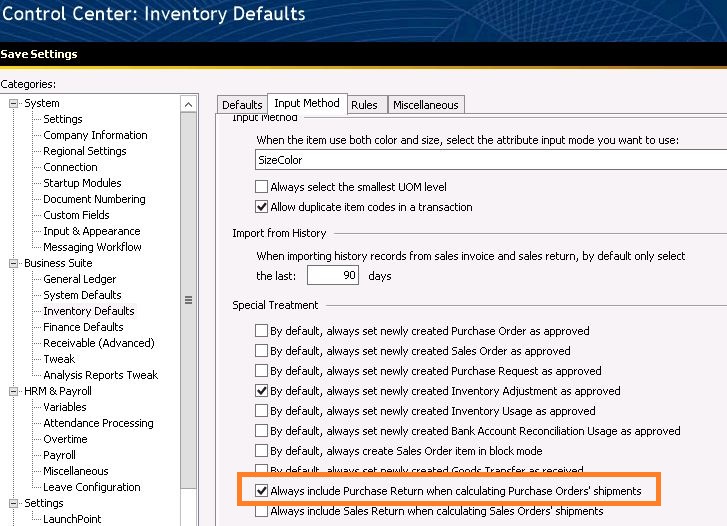This screenshot has width=727, height=526.
Task: Uncheck Allow duplicate item codes in a transaction
Action: [x=262, y=207]
